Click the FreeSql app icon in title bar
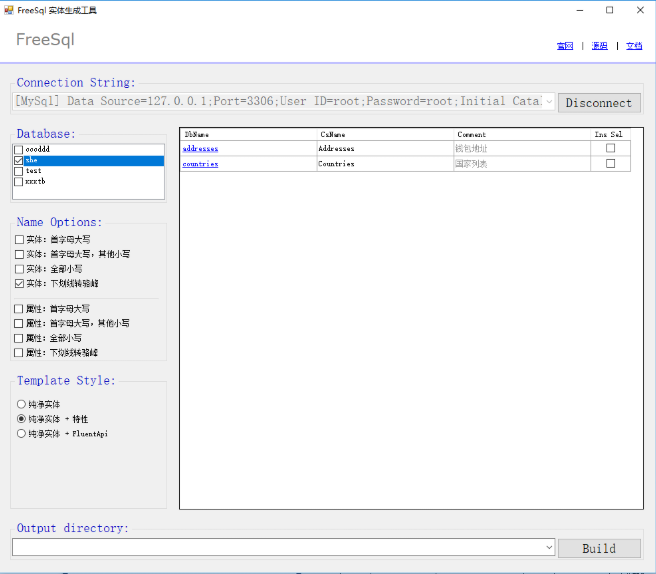 8,10
